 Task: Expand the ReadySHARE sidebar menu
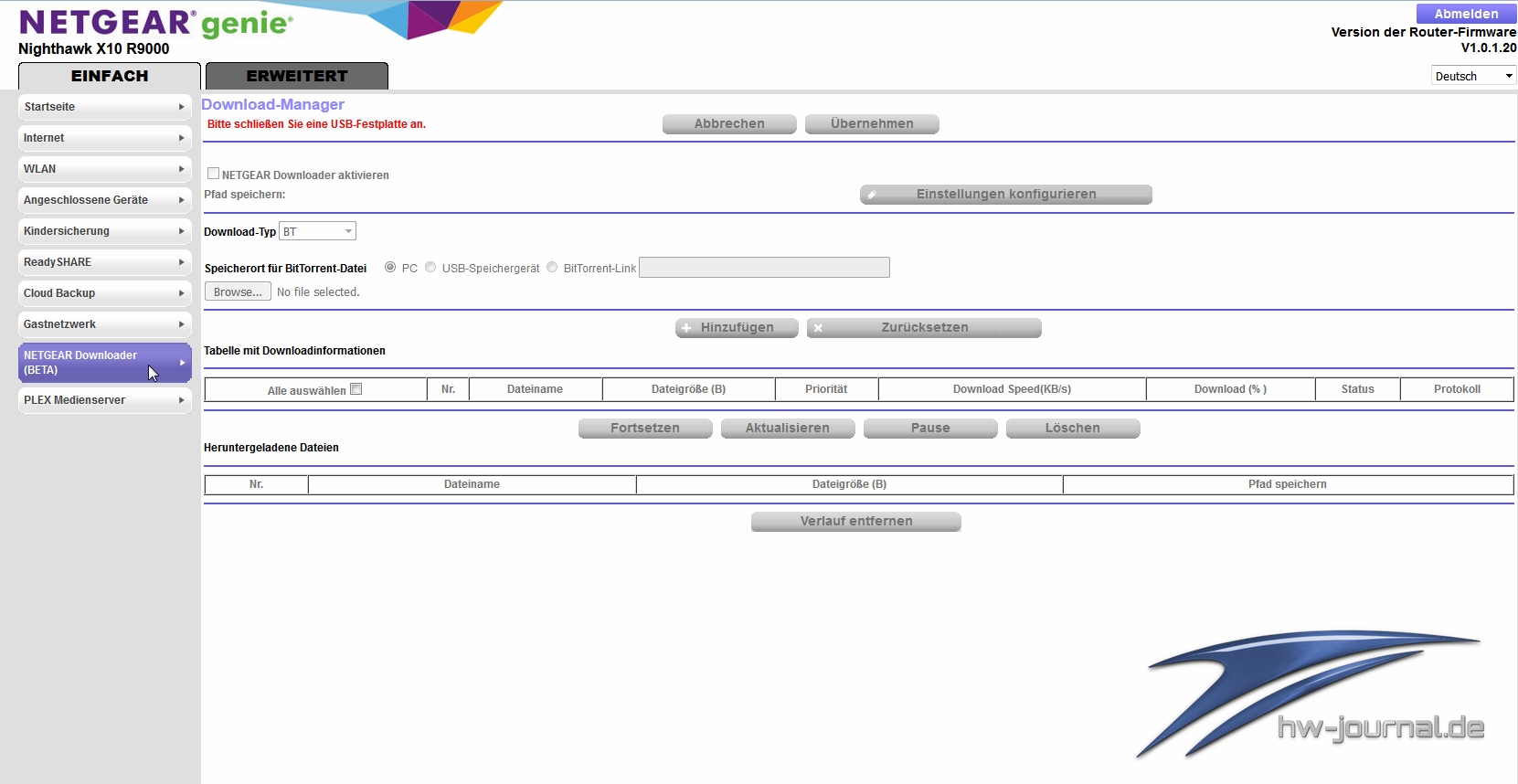tap(104, 262)
